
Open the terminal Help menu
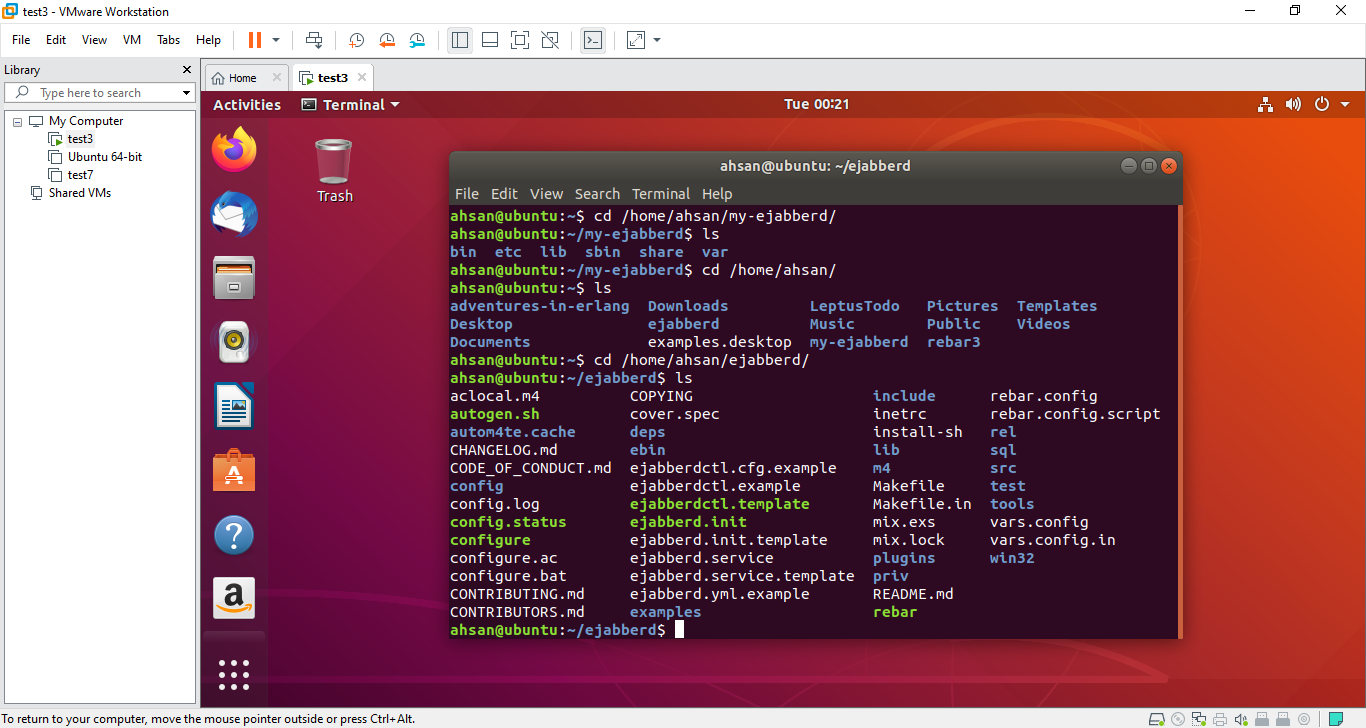(717, 194)
